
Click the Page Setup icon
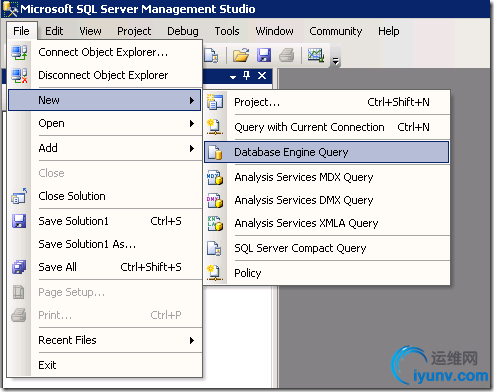click(x=19, y=292)
